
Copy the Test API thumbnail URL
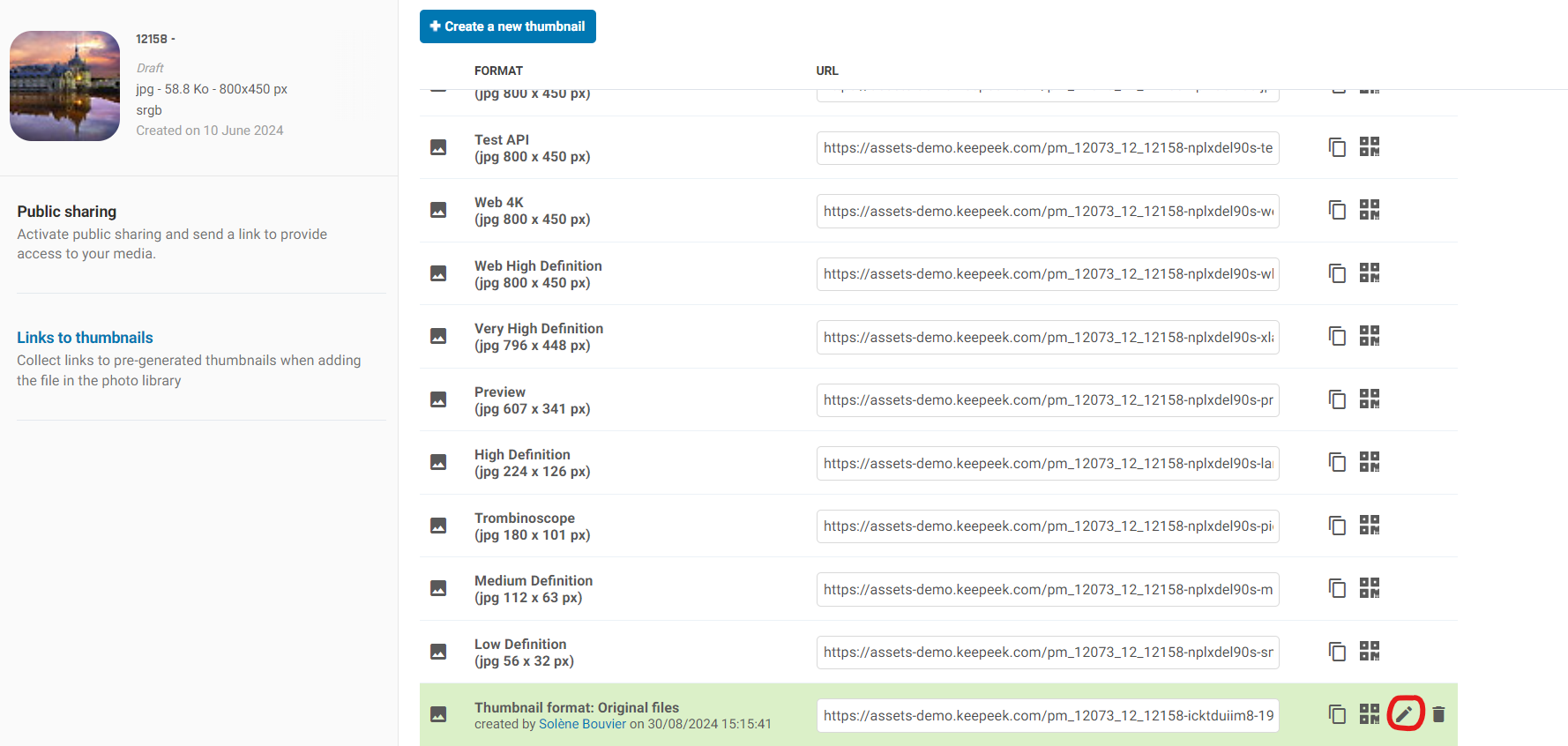1337,147
